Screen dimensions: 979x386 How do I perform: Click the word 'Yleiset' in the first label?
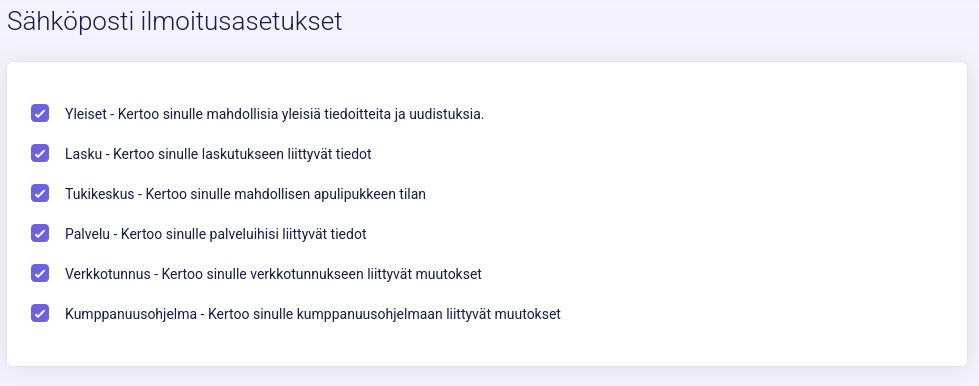coord(85,114)
